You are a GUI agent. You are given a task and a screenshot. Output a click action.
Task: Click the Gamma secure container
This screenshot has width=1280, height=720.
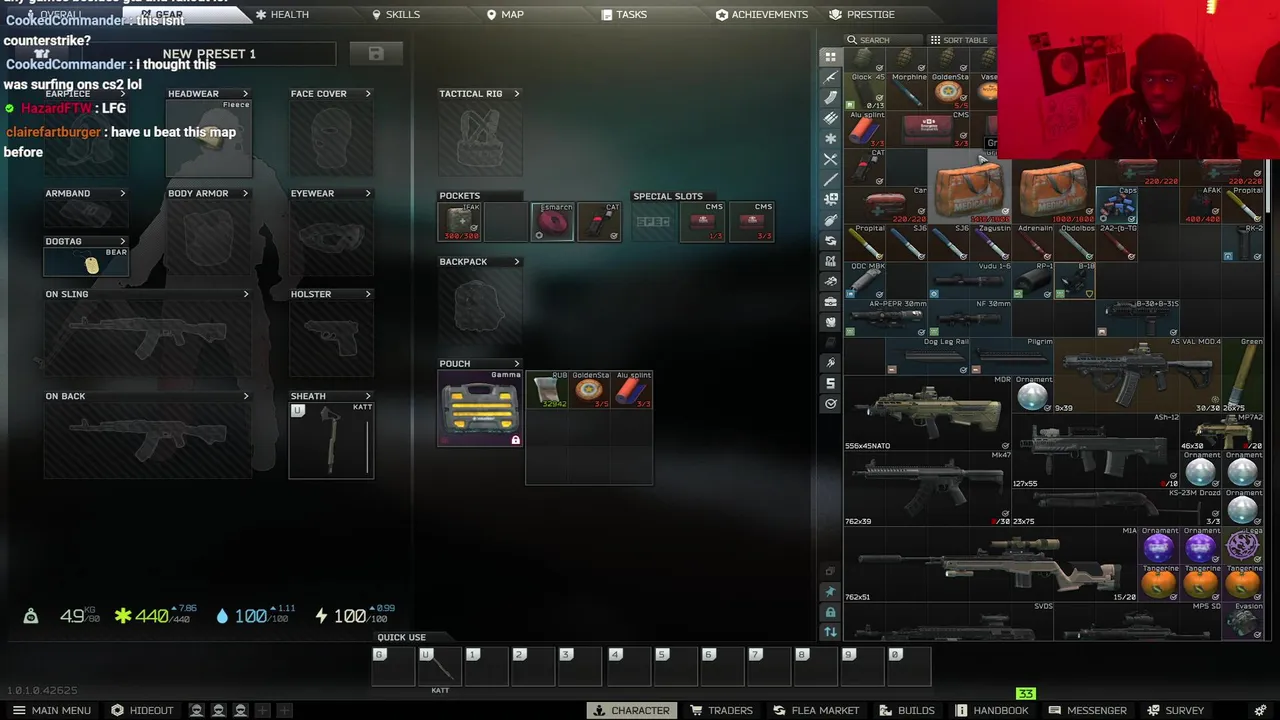(479, 408)
